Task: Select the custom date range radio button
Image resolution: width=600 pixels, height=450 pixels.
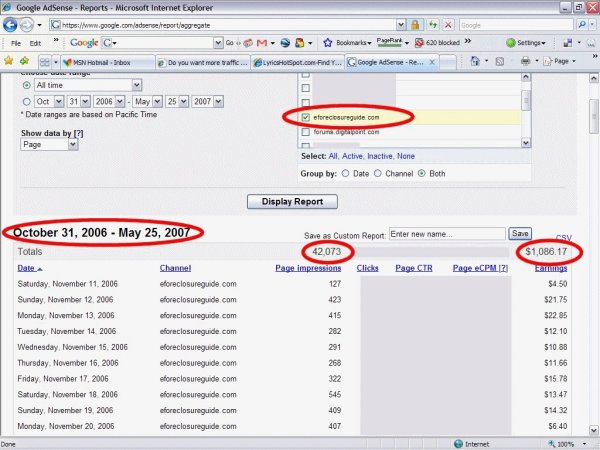Action: [x=26, y=102]
